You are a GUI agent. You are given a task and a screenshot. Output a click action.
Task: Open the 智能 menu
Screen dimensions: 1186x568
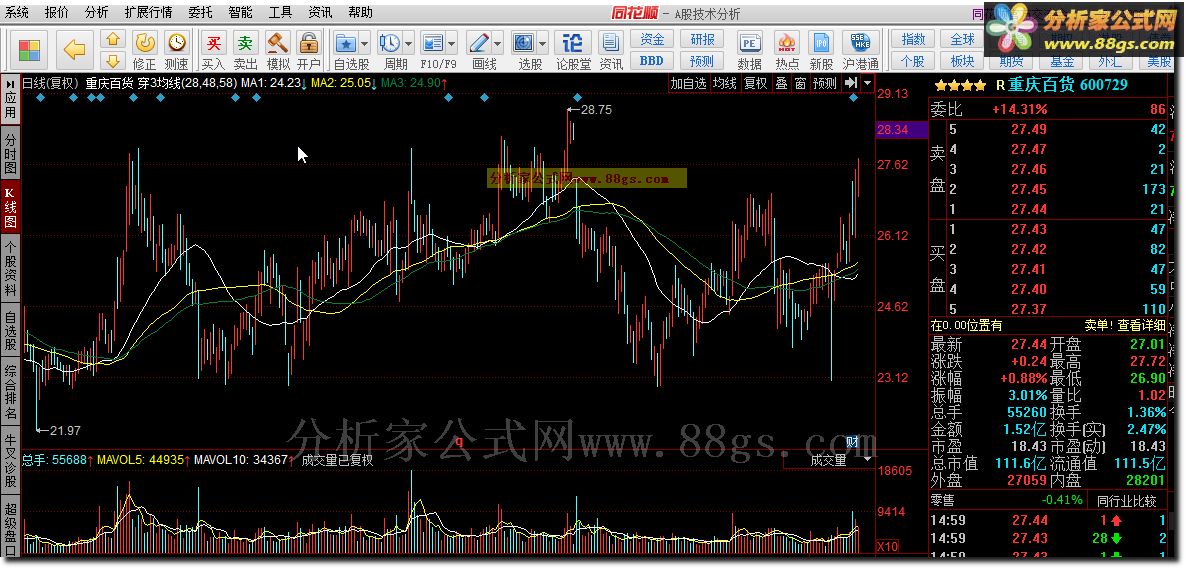click(241, 12)
